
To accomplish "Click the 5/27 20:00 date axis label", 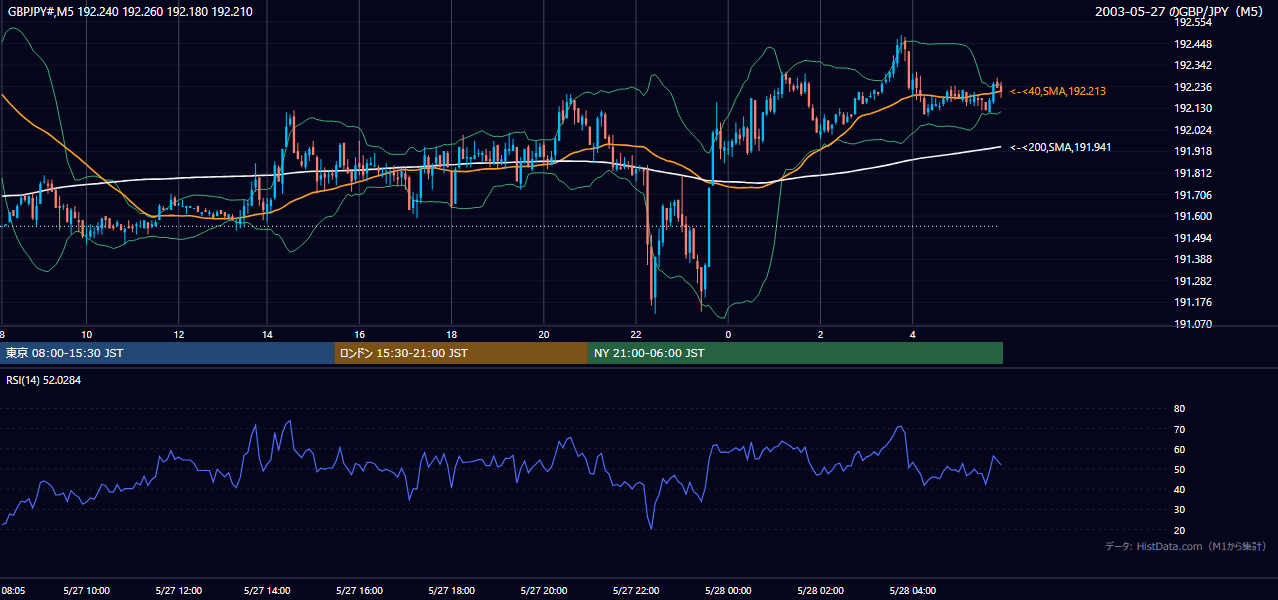I will click(544, 591).
